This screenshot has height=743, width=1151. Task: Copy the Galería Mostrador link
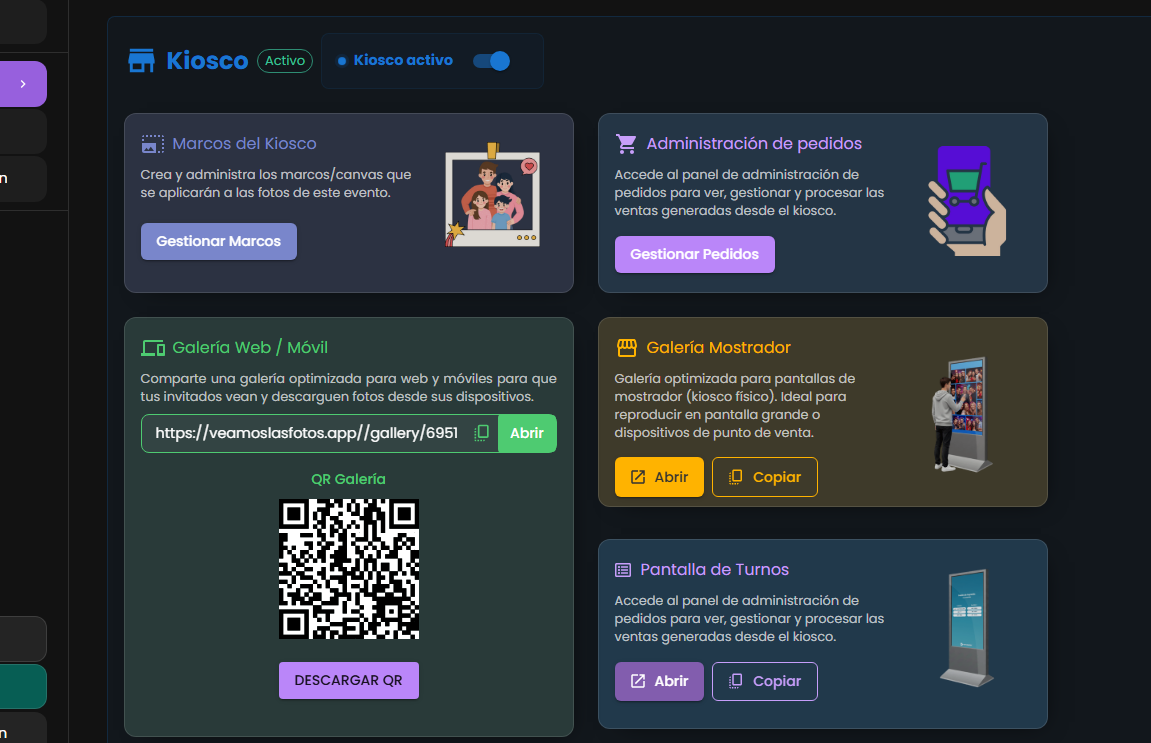pos(765,477)
